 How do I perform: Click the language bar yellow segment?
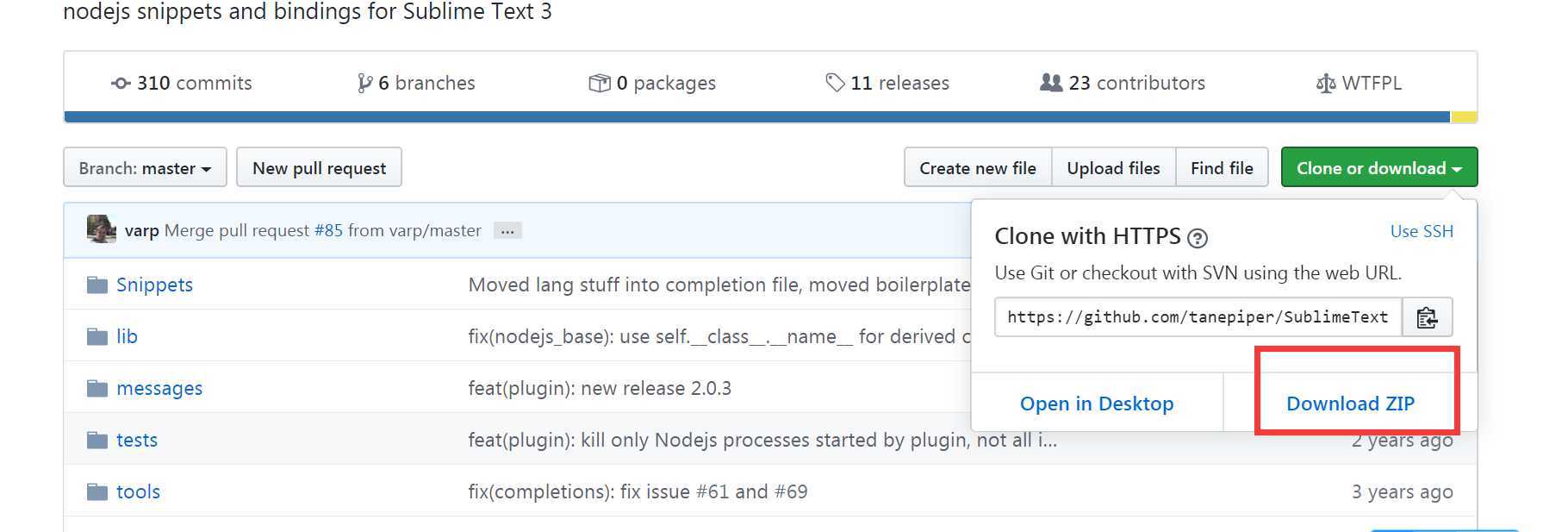point(1464,117)
